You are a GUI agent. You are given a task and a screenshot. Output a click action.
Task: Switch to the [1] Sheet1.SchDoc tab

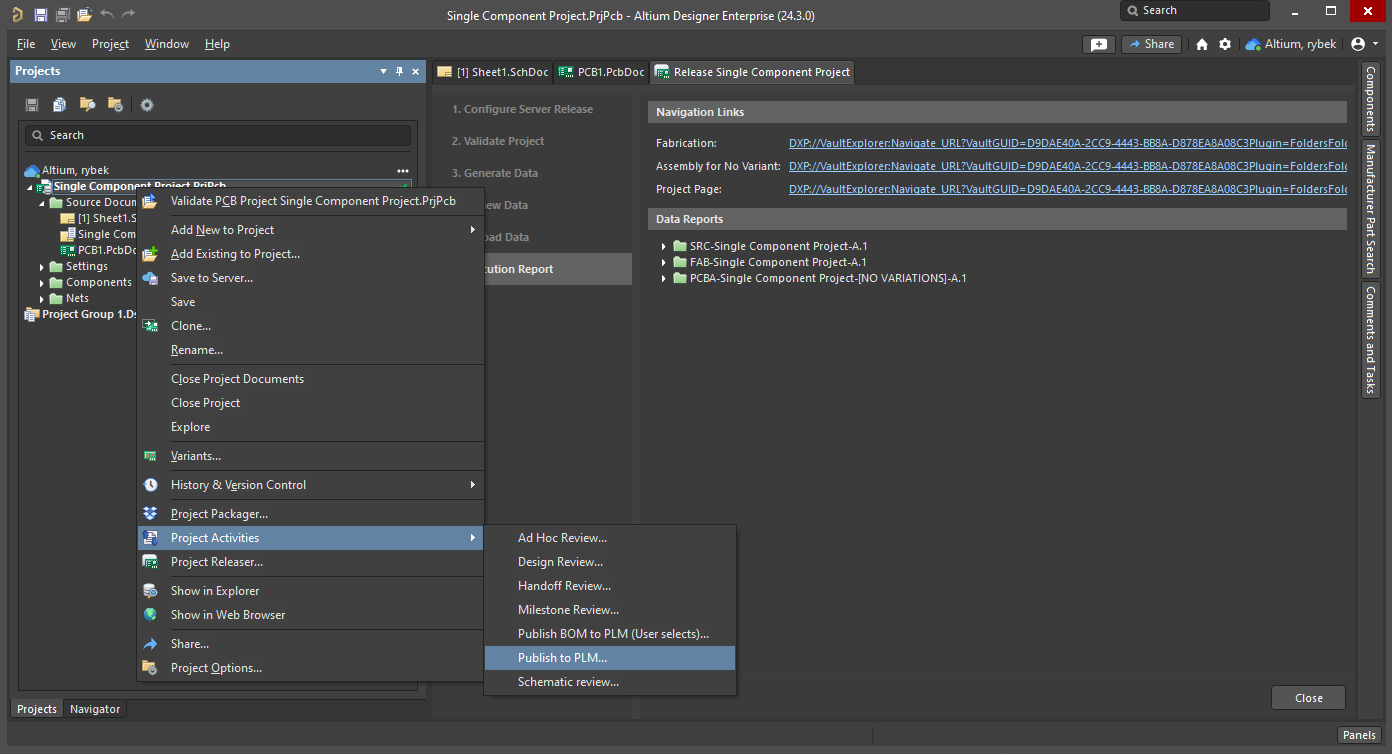click(492, 72)
